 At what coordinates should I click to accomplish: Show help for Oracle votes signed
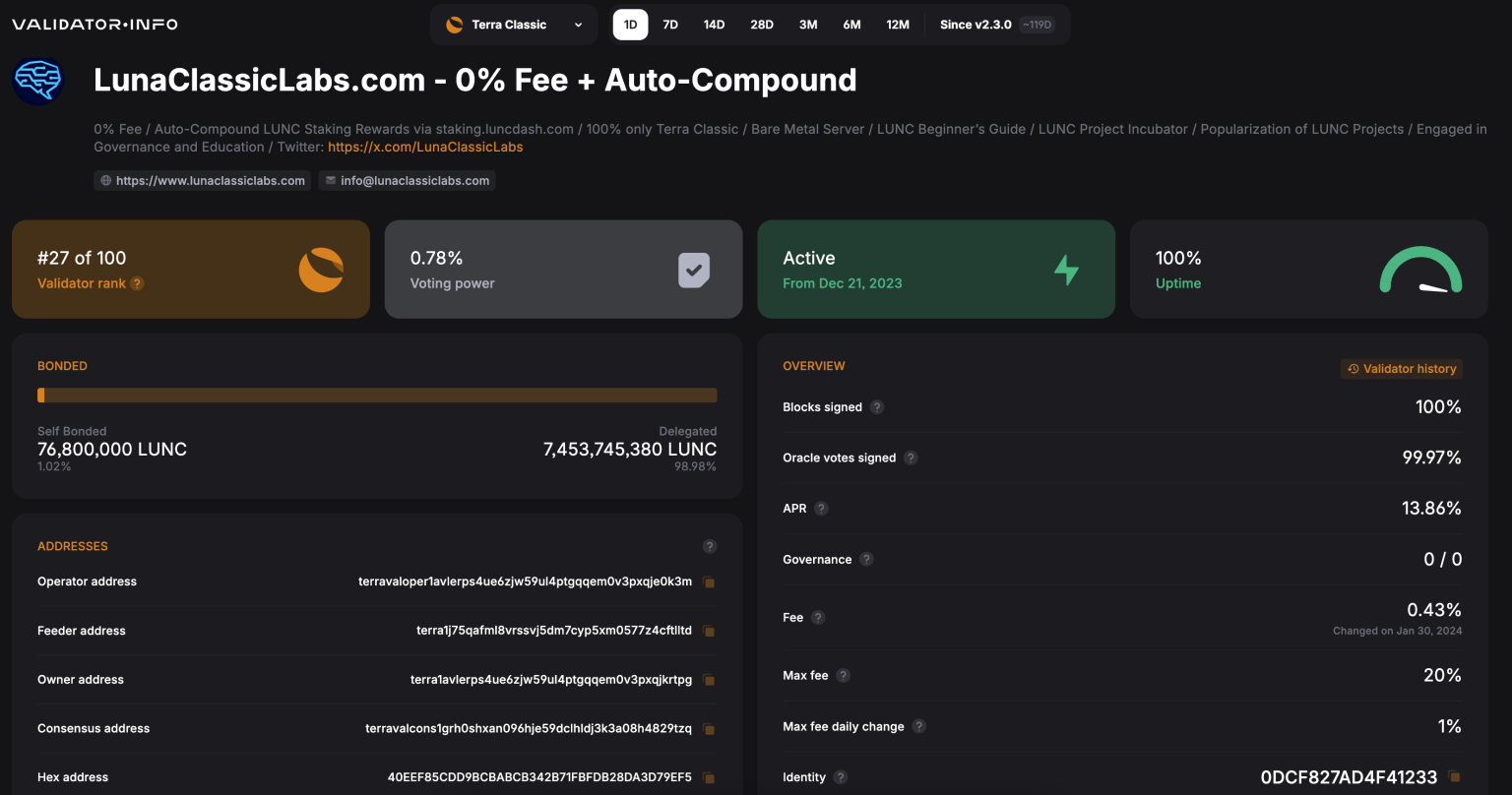pos(911,458)
